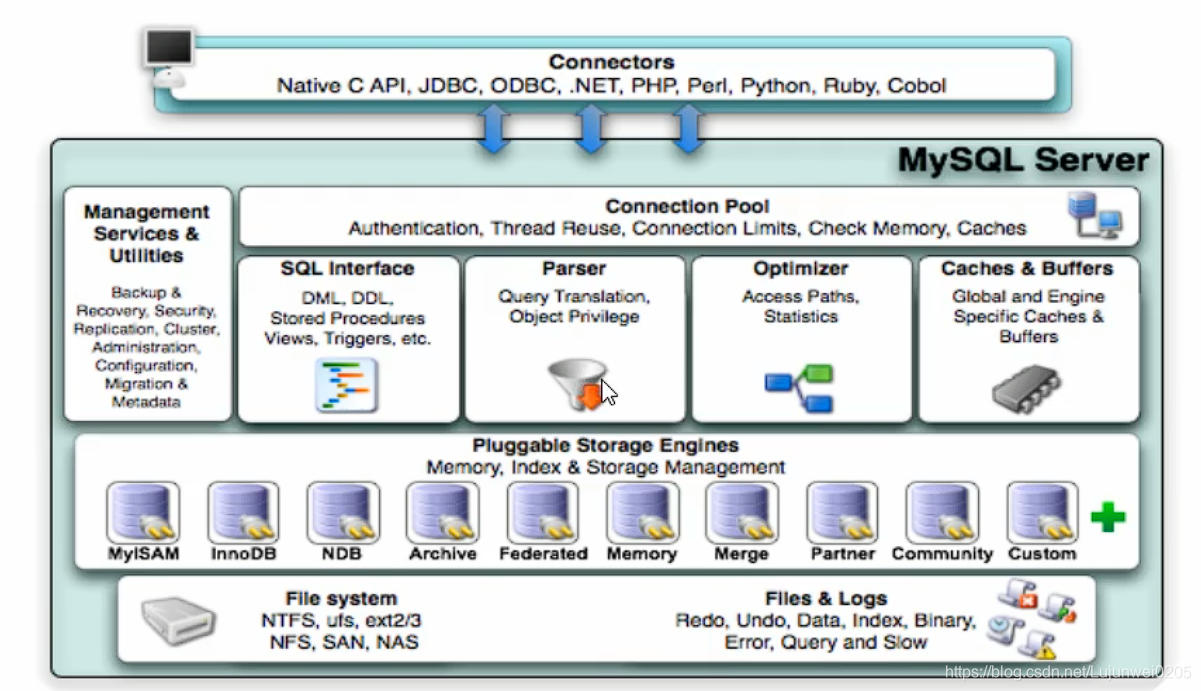Click the 'Error, Query and Slow' line

pyautogui.click(x=826, y=643)
